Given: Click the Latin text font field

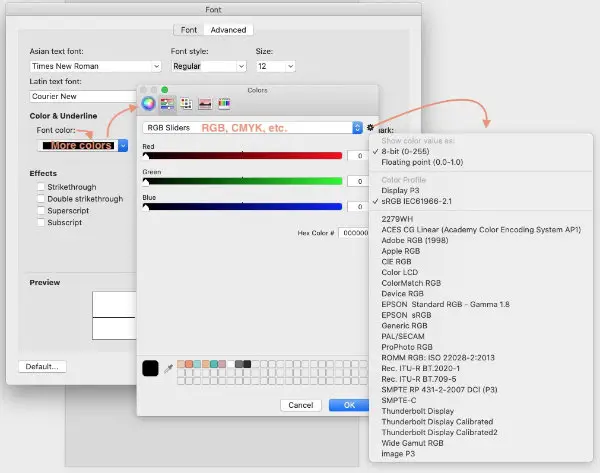Looking at the screenshot, I should (83, 96).
